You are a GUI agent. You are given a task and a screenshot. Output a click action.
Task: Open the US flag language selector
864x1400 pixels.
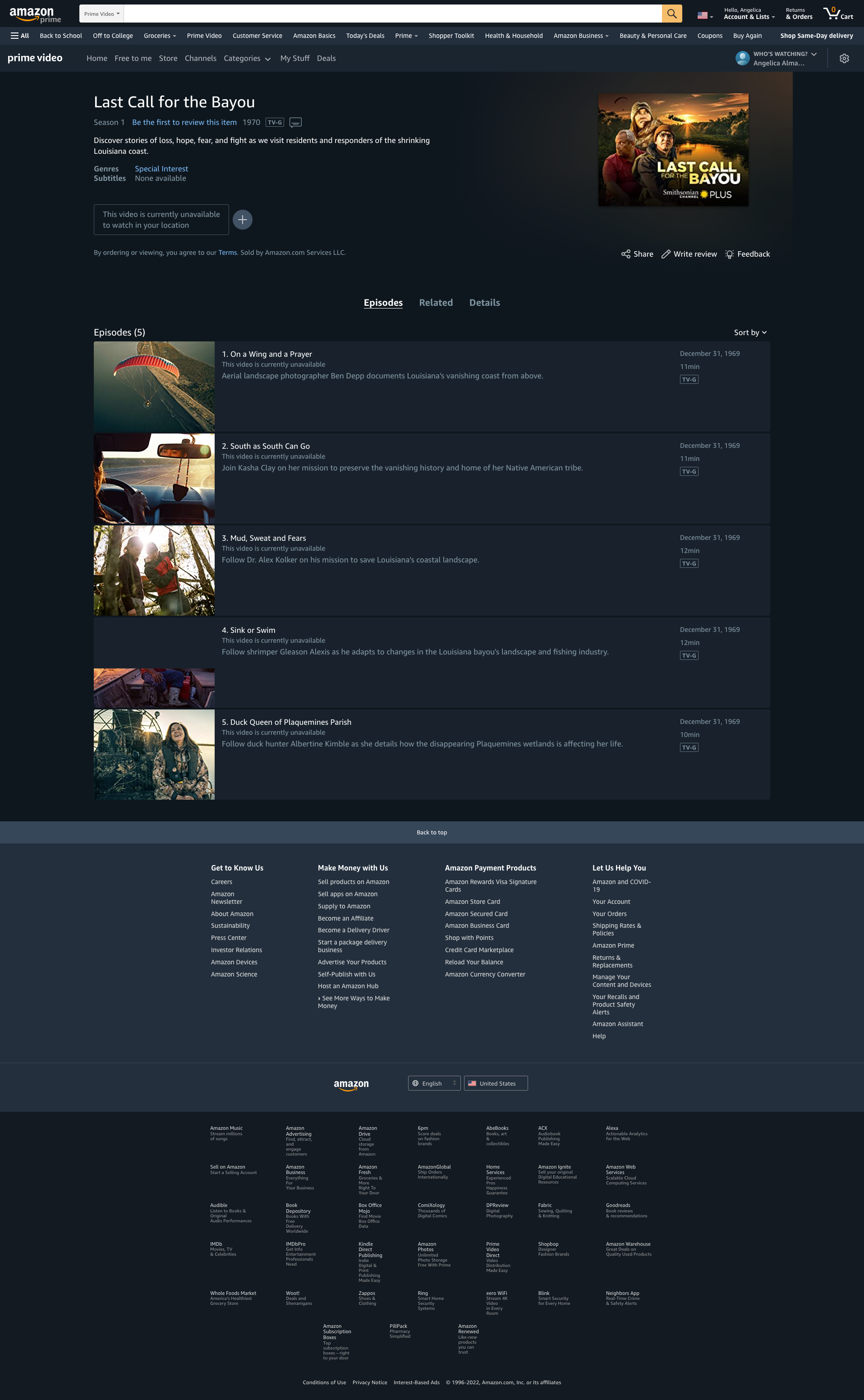[x=705, y=15]
